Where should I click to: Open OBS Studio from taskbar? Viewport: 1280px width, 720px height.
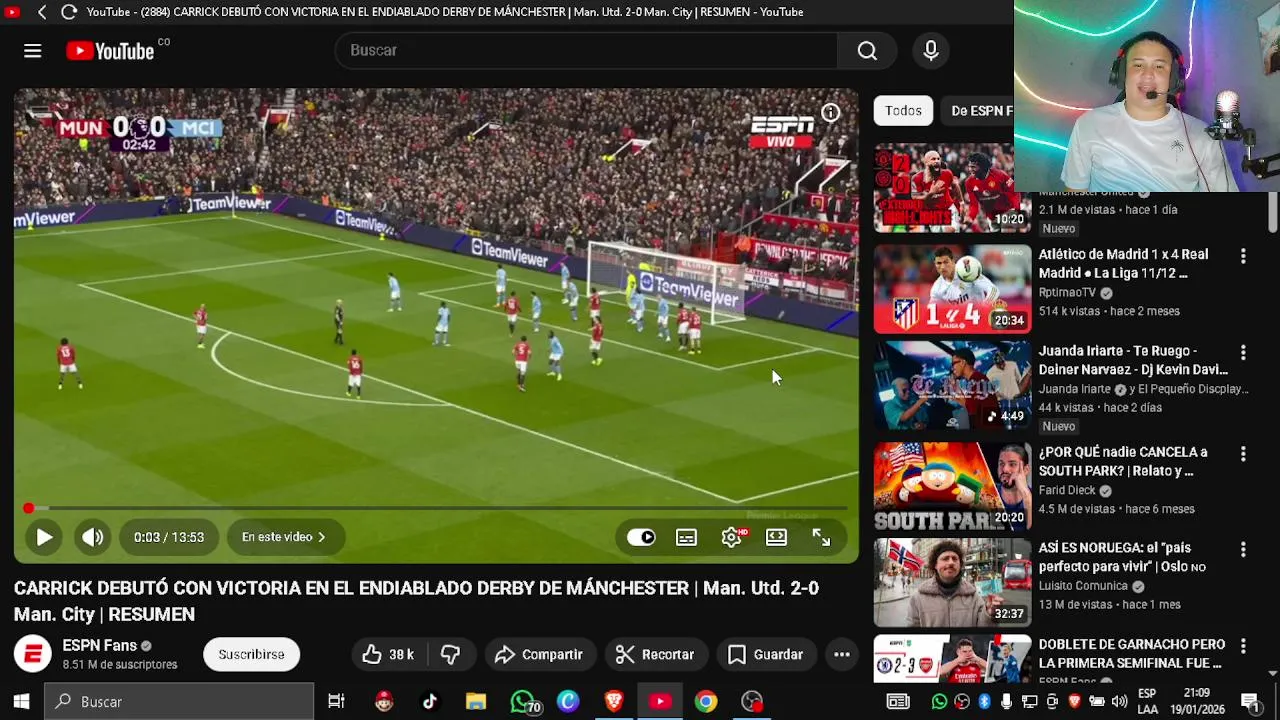752,702
